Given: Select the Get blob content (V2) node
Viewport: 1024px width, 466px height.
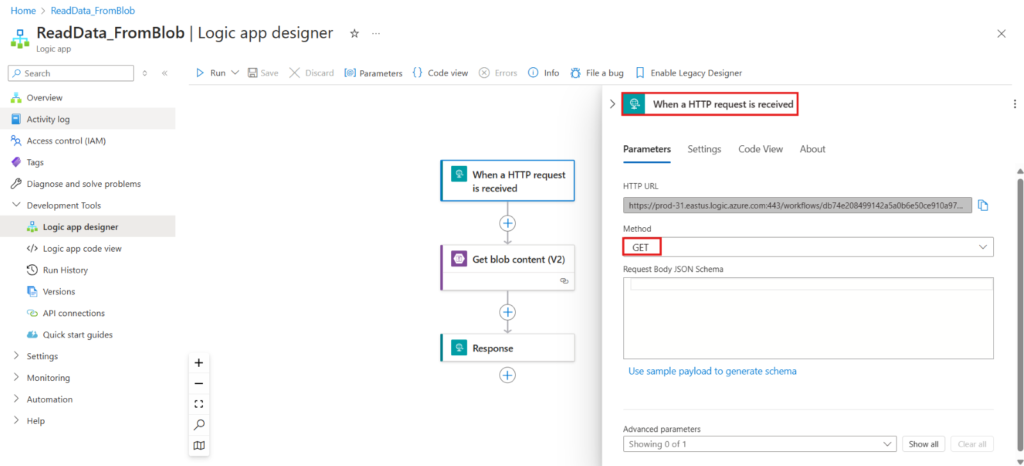Looking at the screenshot, I should tap(507, 268).
